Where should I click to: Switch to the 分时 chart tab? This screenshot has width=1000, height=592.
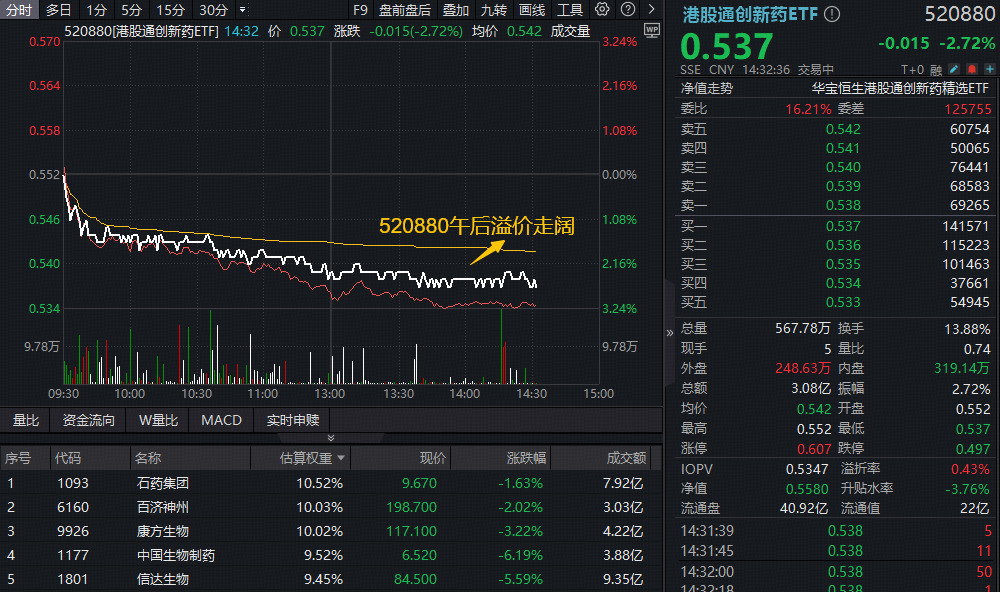(17, 9)
